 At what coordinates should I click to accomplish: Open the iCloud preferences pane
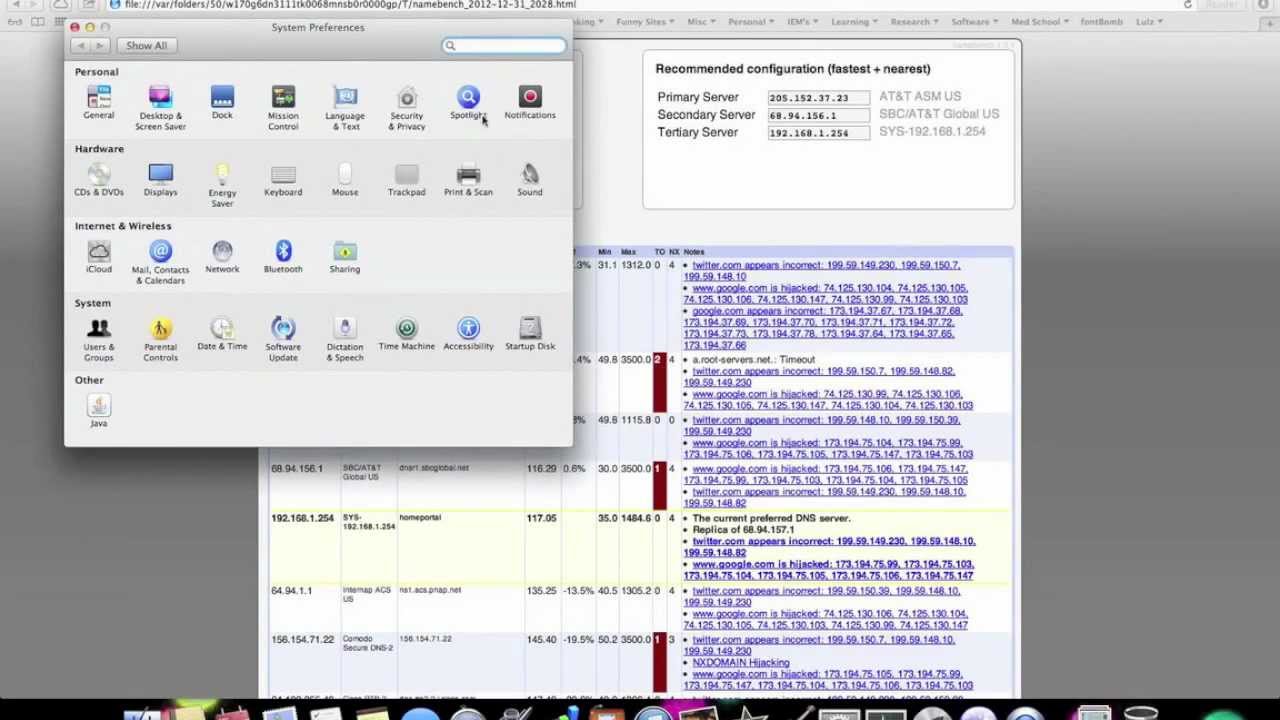98,257
